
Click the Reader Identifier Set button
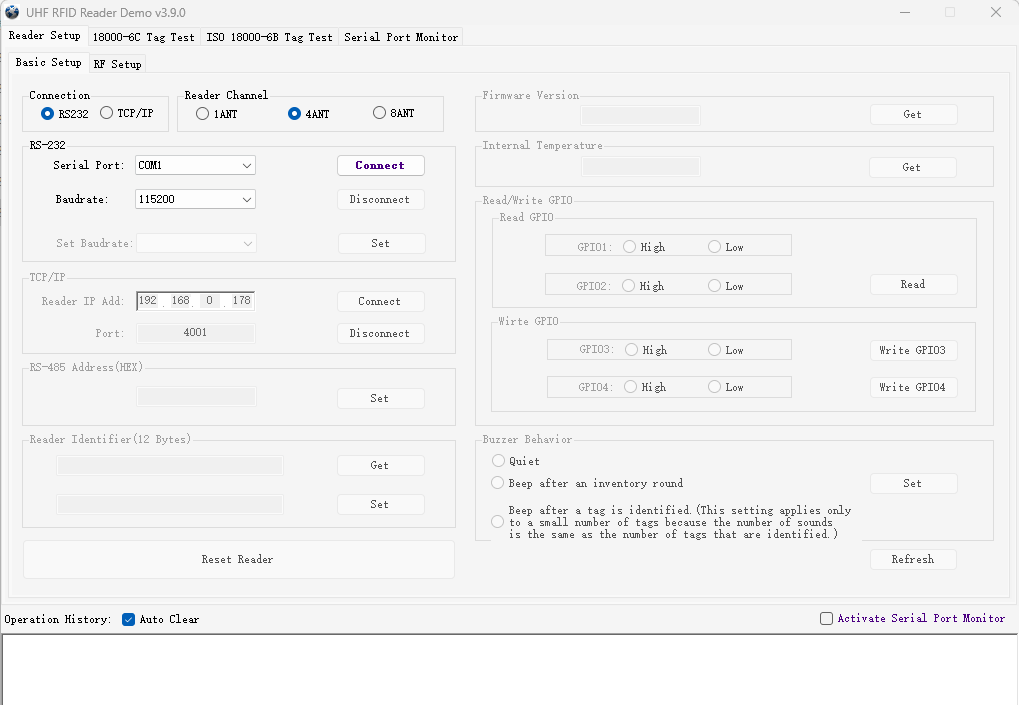[x=381, y=504]
